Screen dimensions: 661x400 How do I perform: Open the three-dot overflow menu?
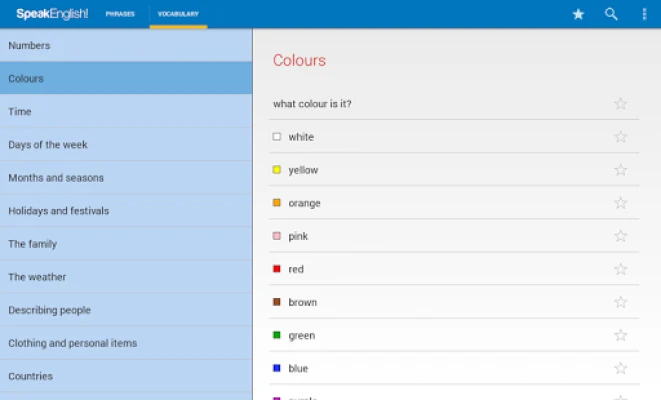point(644,14)
